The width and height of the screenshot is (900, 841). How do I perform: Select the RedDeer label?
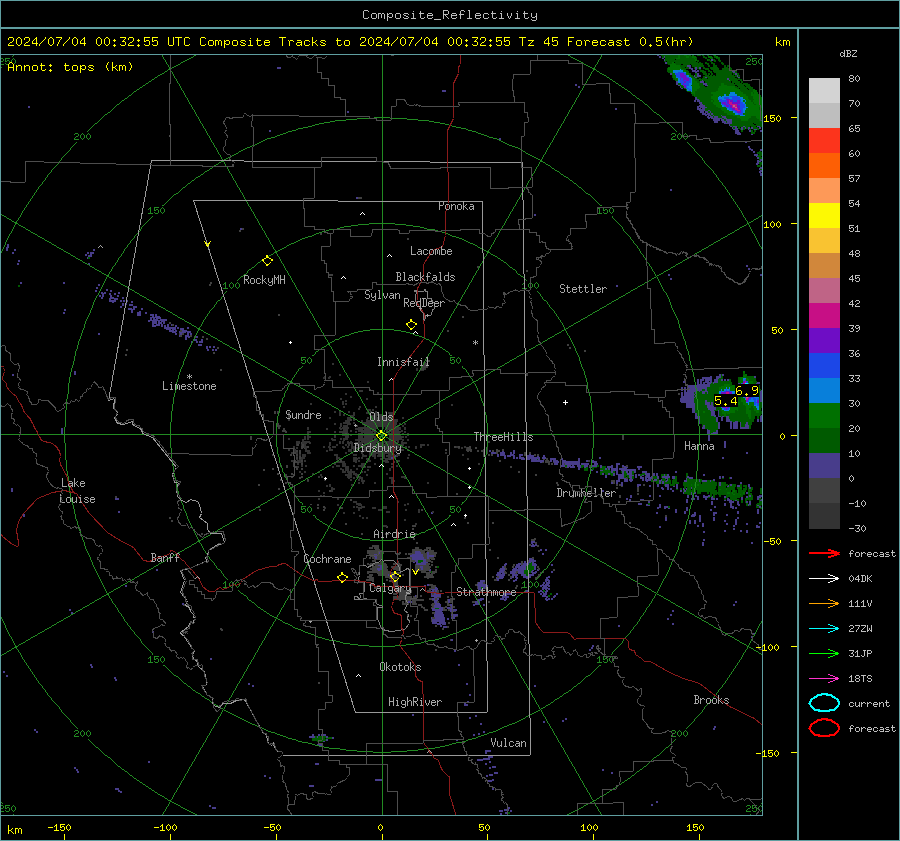[x=424, y=303]
